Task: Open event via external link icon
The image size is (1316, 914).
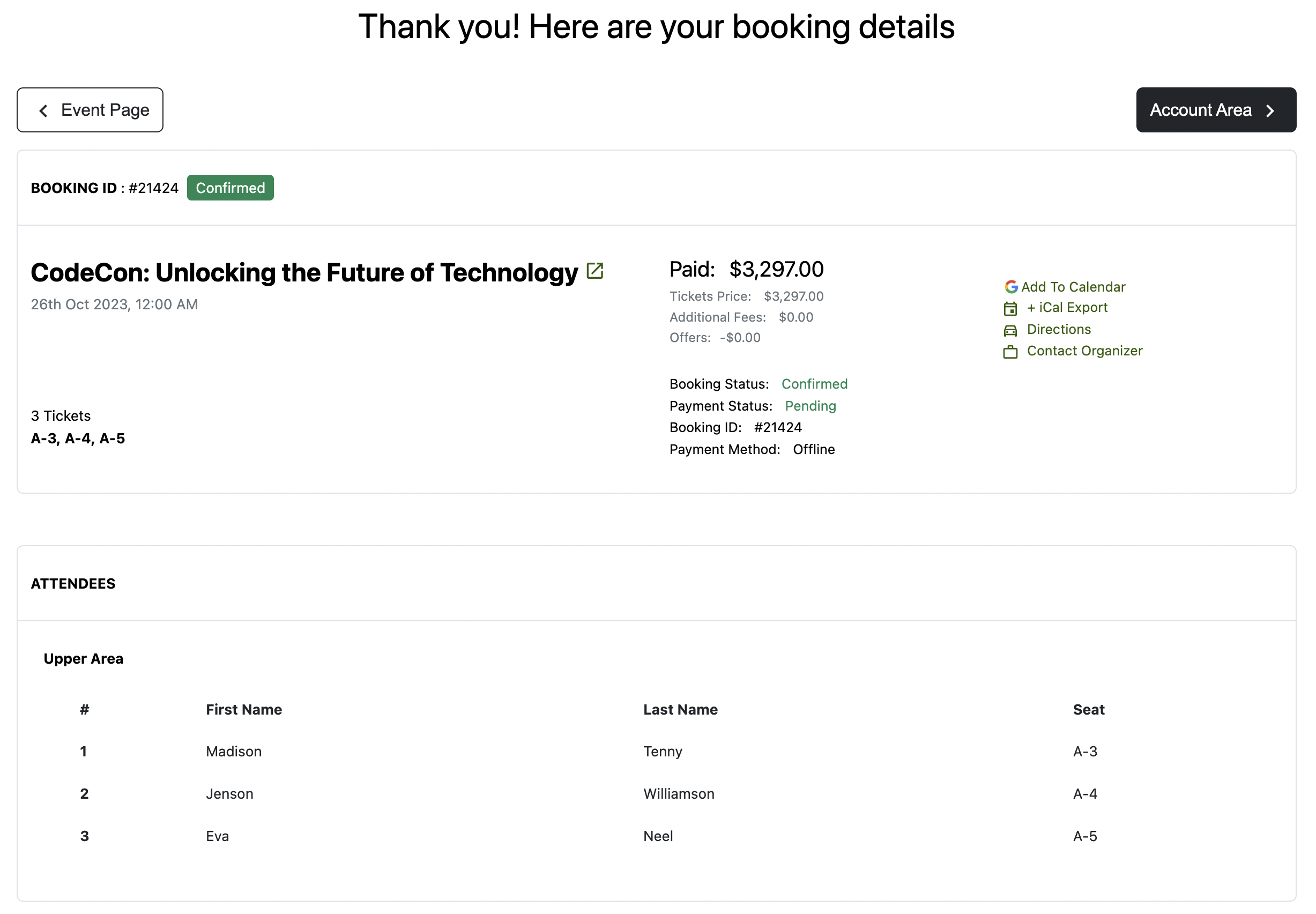Action: (595, 271)
